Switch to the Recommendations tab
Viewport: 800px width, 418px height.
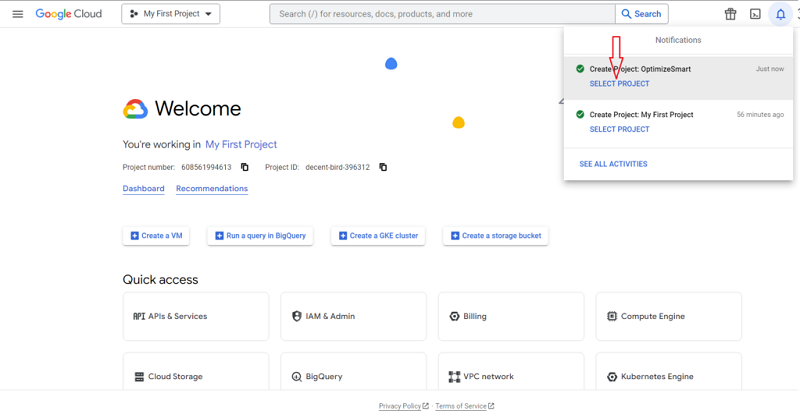(x=212, y=188)
